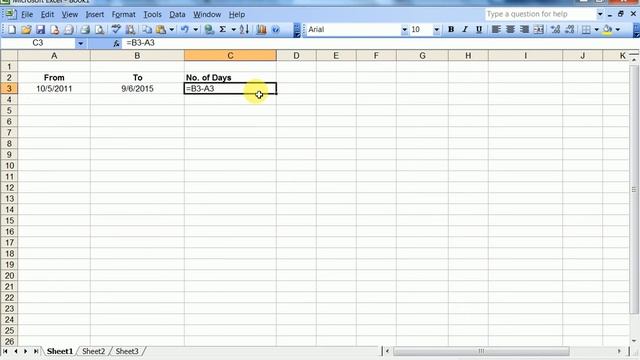Open the Paste options dropdown arrow

point(171,29)
